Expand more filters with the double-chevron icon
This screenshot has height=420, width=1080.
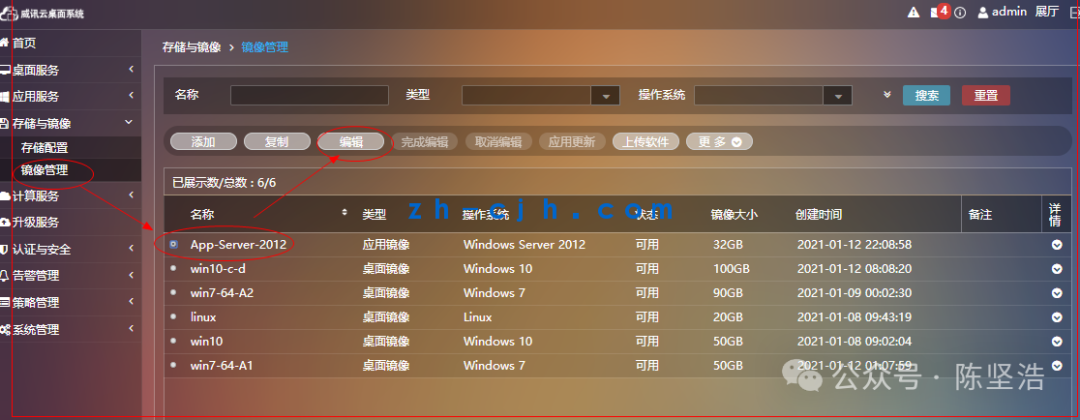click(x=888, y=94)
